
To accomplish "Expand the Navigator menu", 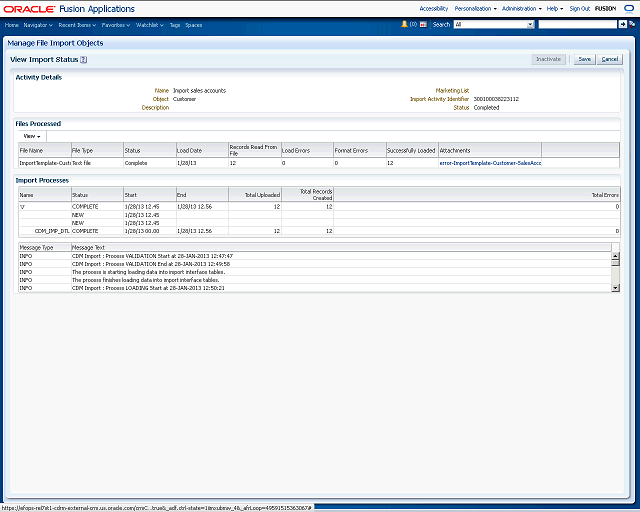I will pos(38,24).
